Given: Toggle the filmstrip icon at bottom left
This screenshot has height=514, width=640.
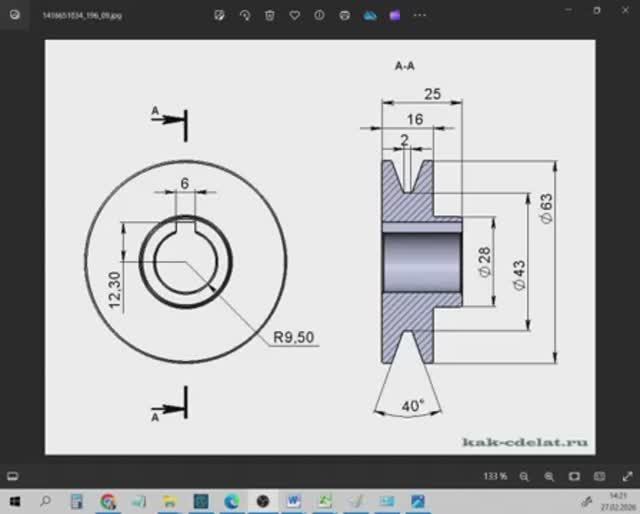Looking at the screenshot, I should click(x=13, y=476).
